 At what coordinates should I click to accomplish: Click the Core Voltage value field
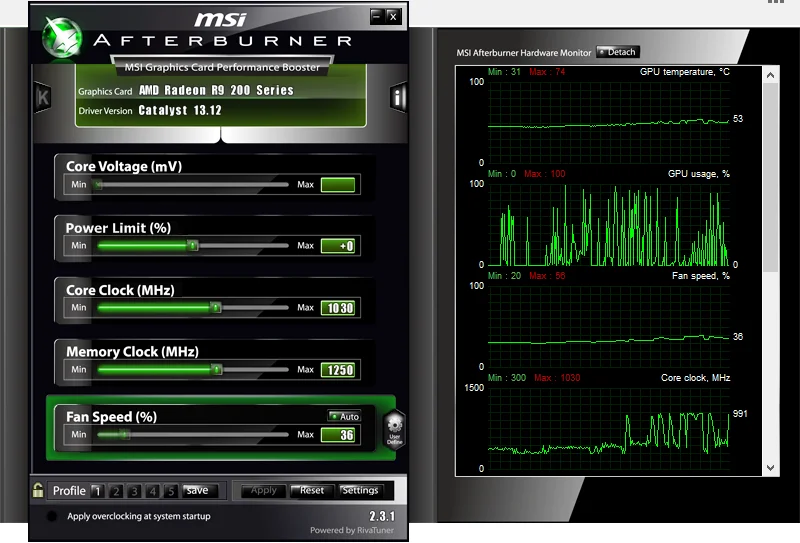pyautogui.click(x=338, y=184)
